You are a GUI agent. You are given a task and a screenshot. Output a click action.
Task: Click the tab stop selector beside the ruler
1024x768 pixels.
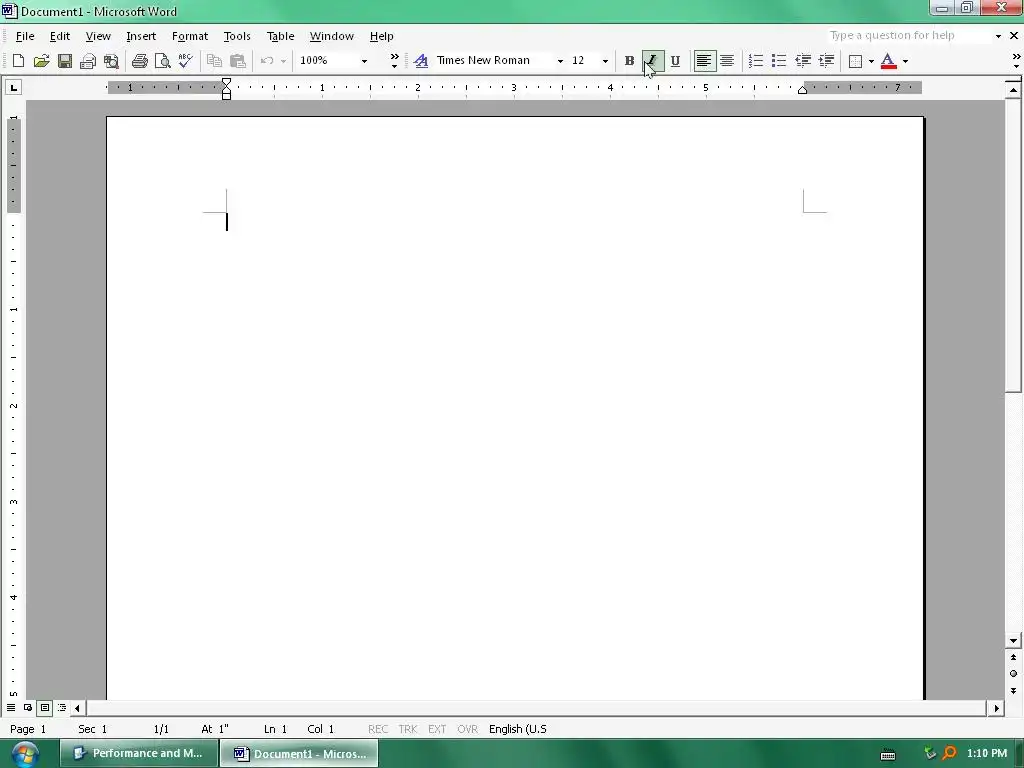pyautogui.click(x=14, y=87)
